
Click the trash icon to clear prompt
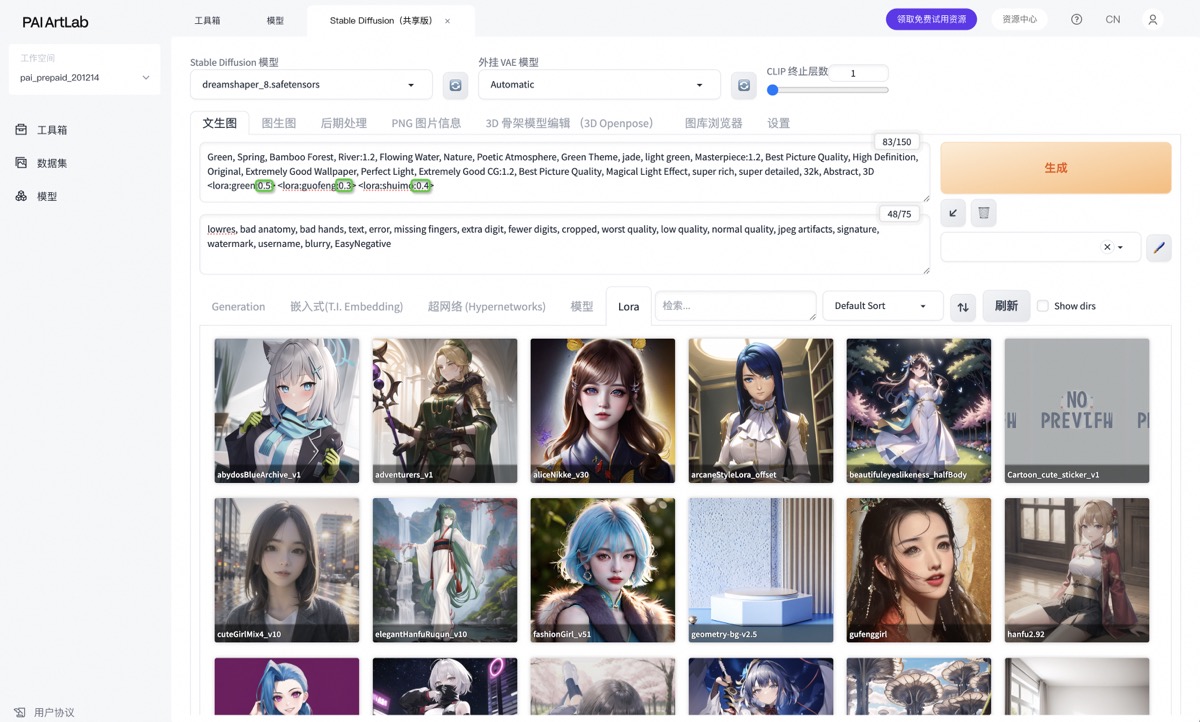point(983,213)
